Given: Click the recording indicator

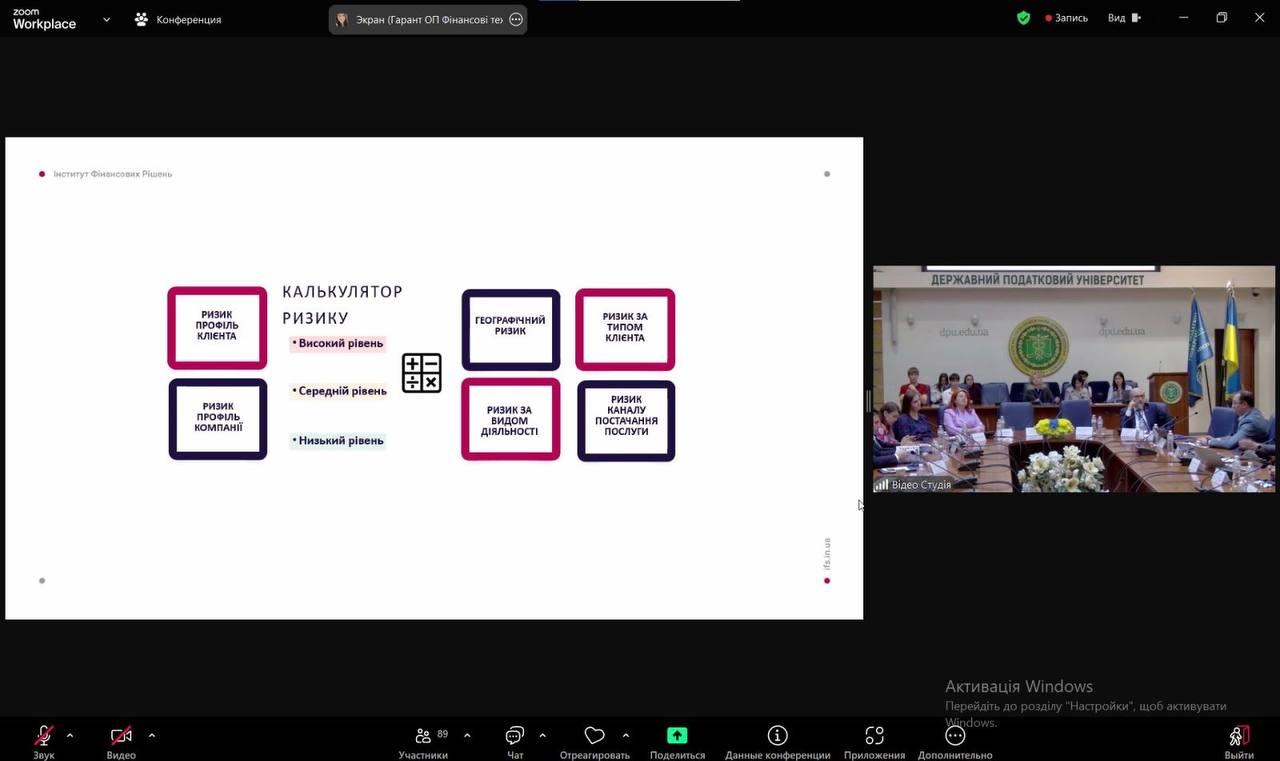Looking at the screenshot, I should pos(1066,18).
